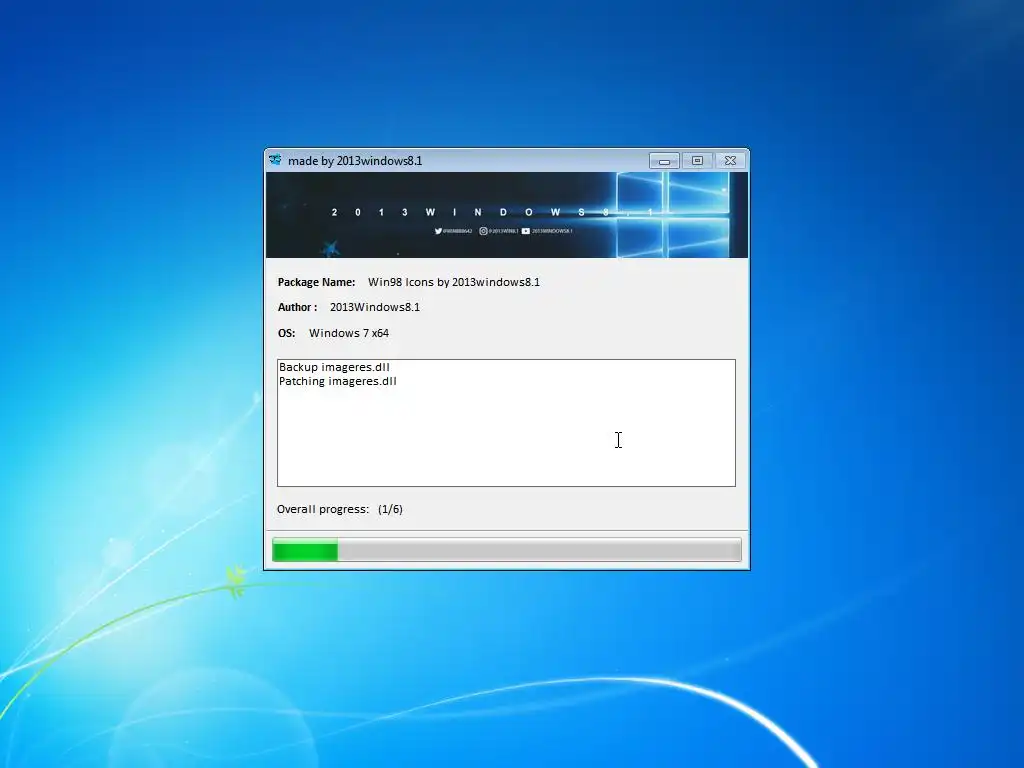Click the Backup imageres.dll log line
Image resolution: width=1024 pixels, height=768 pixels.
(334, 367)
